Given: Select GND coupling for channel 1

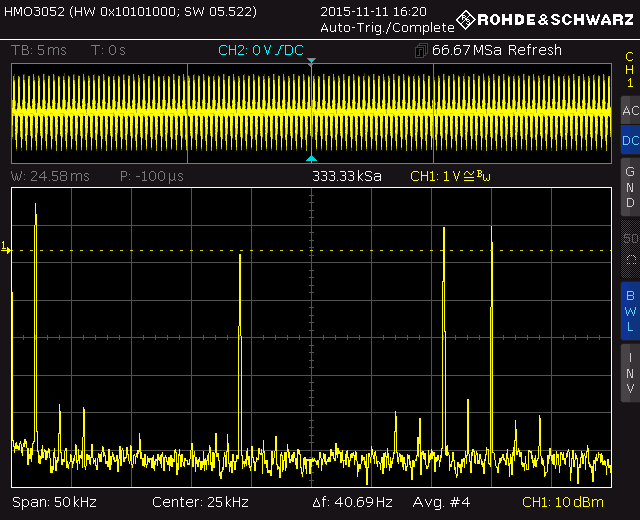Looking at the screenshot, I should pos(629,187).
